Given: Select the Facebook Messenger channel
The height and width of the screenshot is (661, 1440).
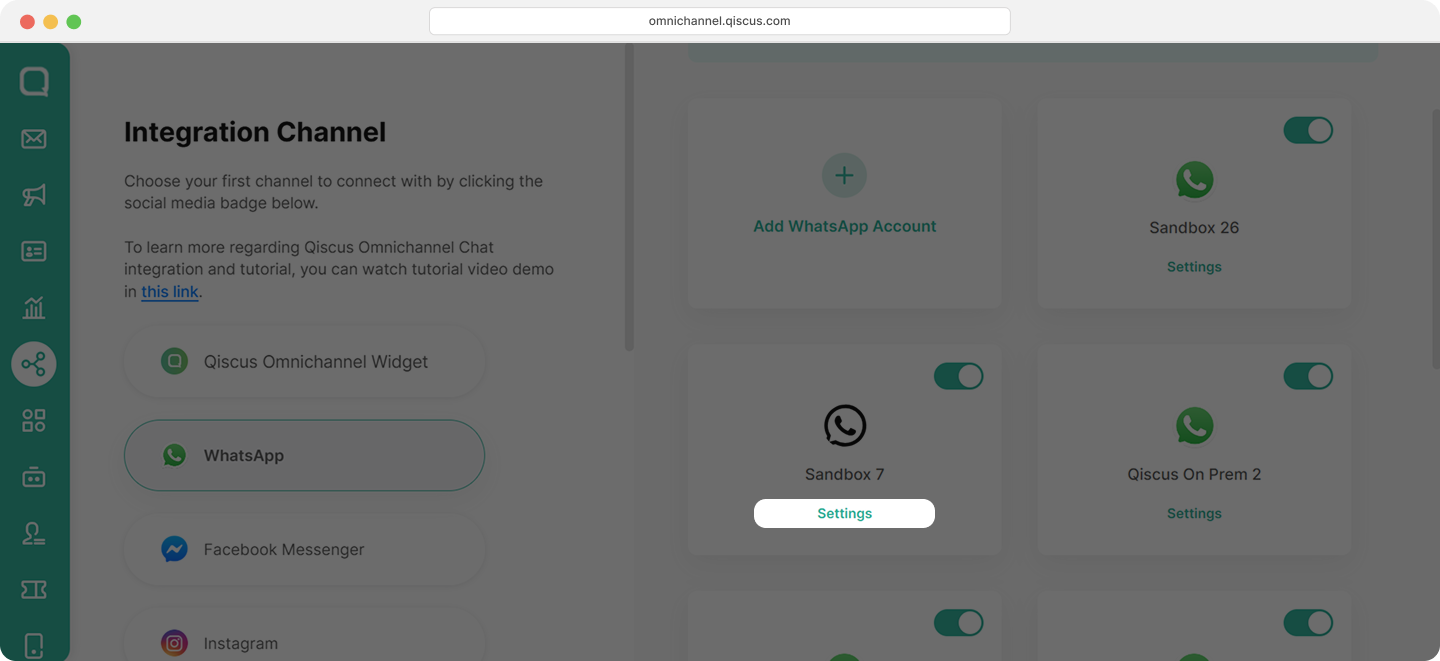Looking at the screenshot, I should (x=304, y=549).
